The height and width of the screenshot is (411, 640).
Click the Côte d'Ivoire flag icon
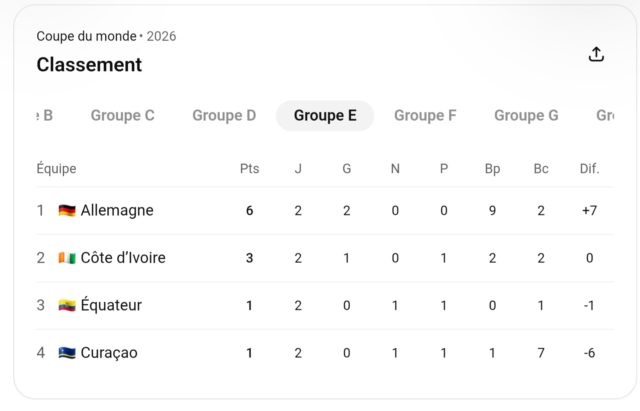click(67, 258)
